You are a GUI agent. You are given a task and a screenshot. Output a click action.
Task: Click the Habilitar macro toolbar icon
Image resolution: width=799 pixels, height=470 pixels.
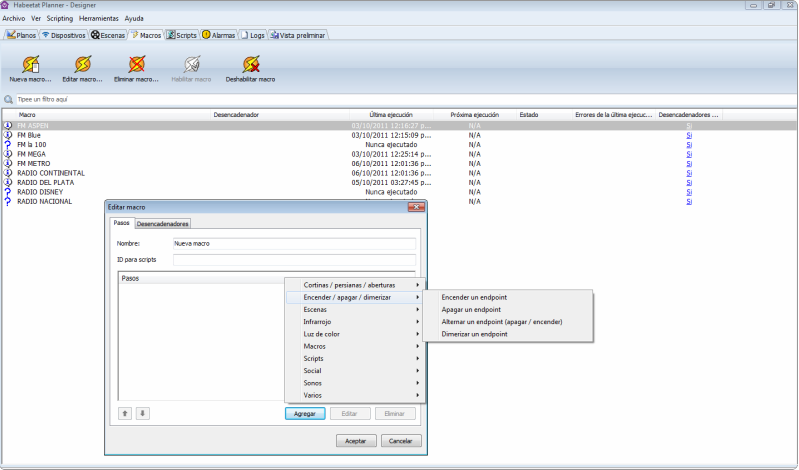191,65
